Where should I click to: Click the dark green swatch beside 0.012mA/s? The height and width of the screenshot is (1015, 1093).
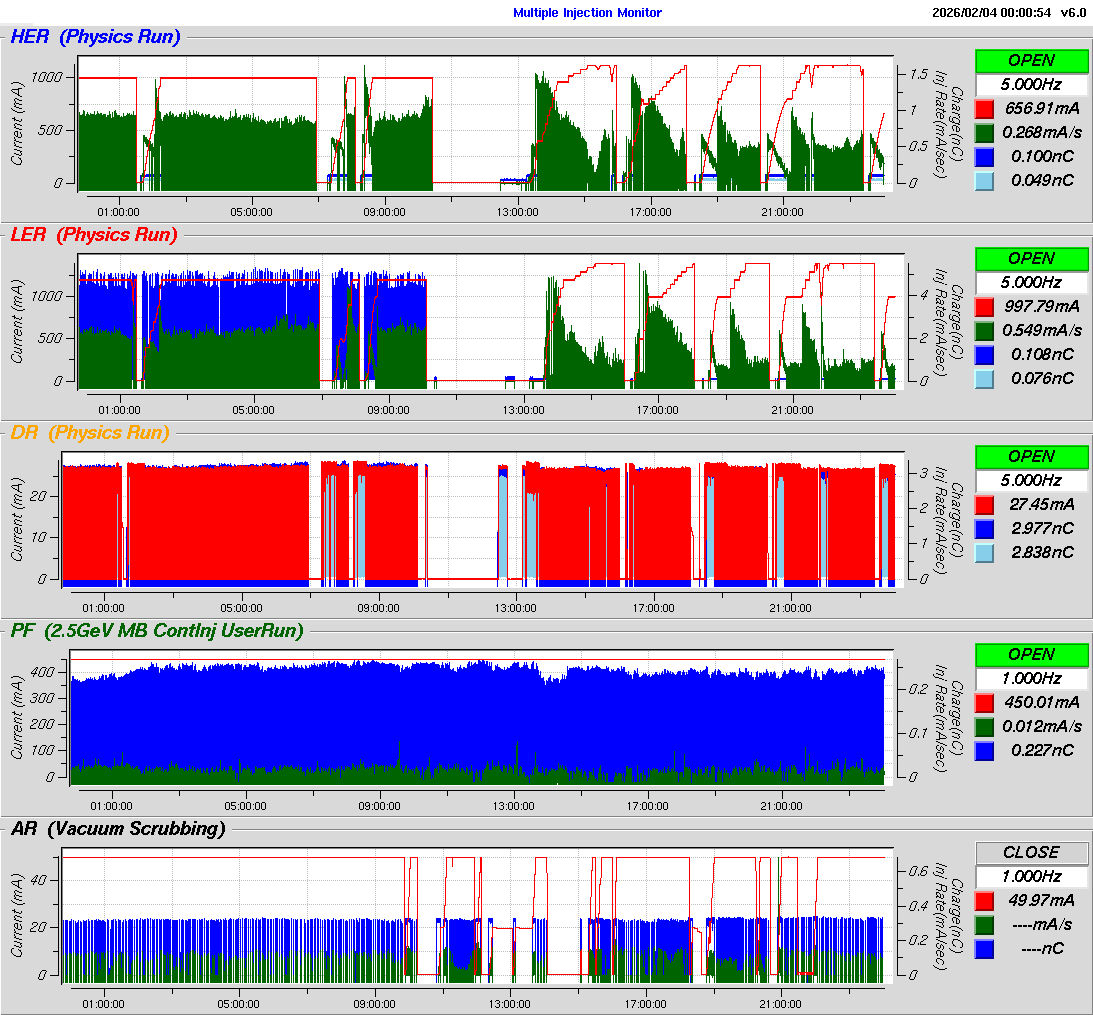click(x=984, y=726)
